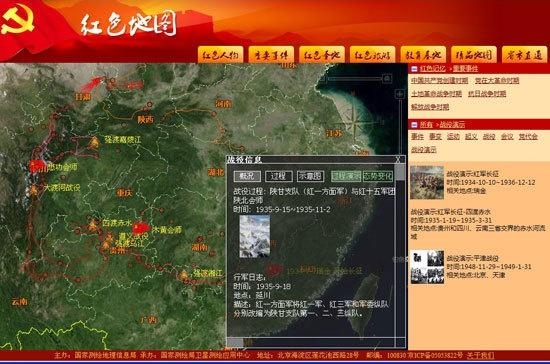Open the 重要事件 navigation tab
Image resolution: width=550 pixels, height=364 pixels.
[271, 55]
